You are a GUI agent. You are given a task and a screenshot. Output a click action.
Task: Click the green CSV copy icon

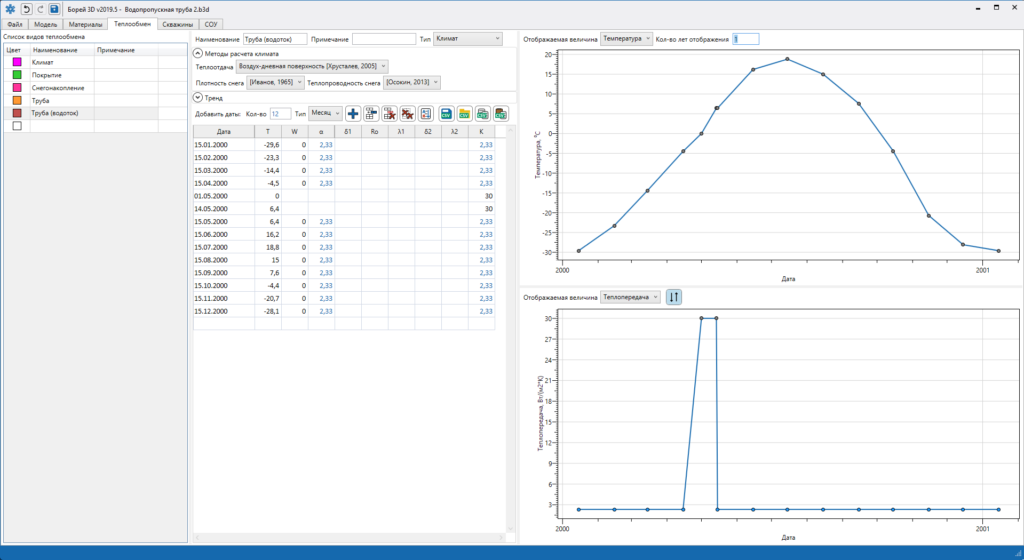483,114
